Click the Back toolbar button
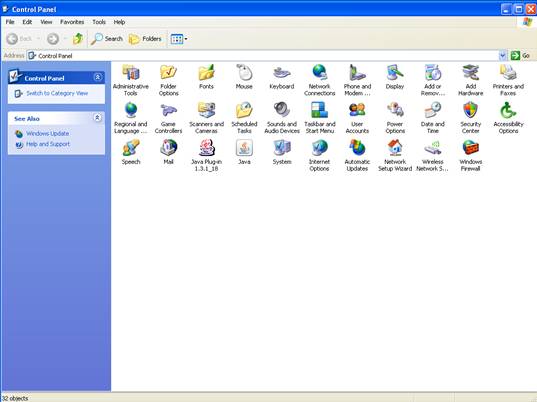The width and height of the screenshot is (537, 402). click(20, 39)
